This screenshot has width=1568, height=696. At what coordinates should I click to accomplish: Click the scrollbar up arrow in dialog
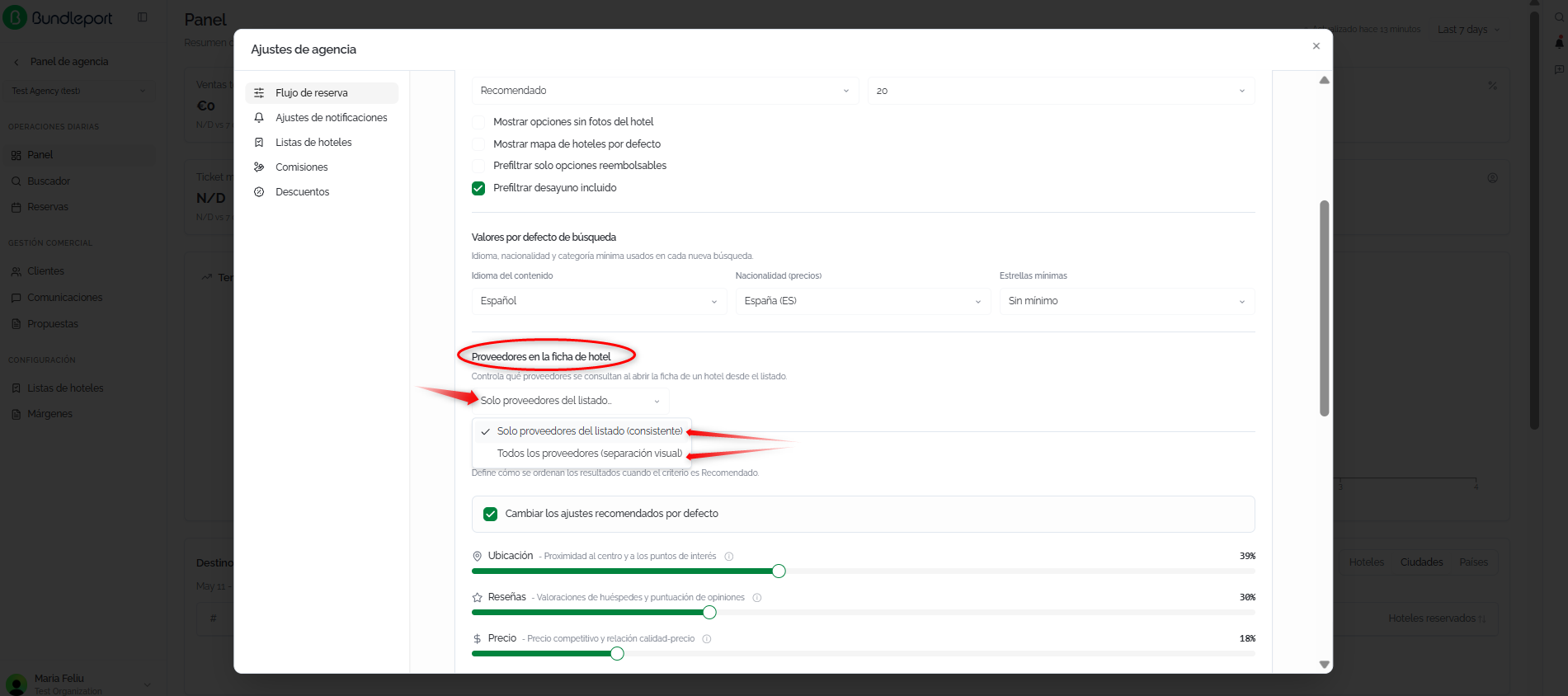pyautogui.click(x=1325, y=80)
